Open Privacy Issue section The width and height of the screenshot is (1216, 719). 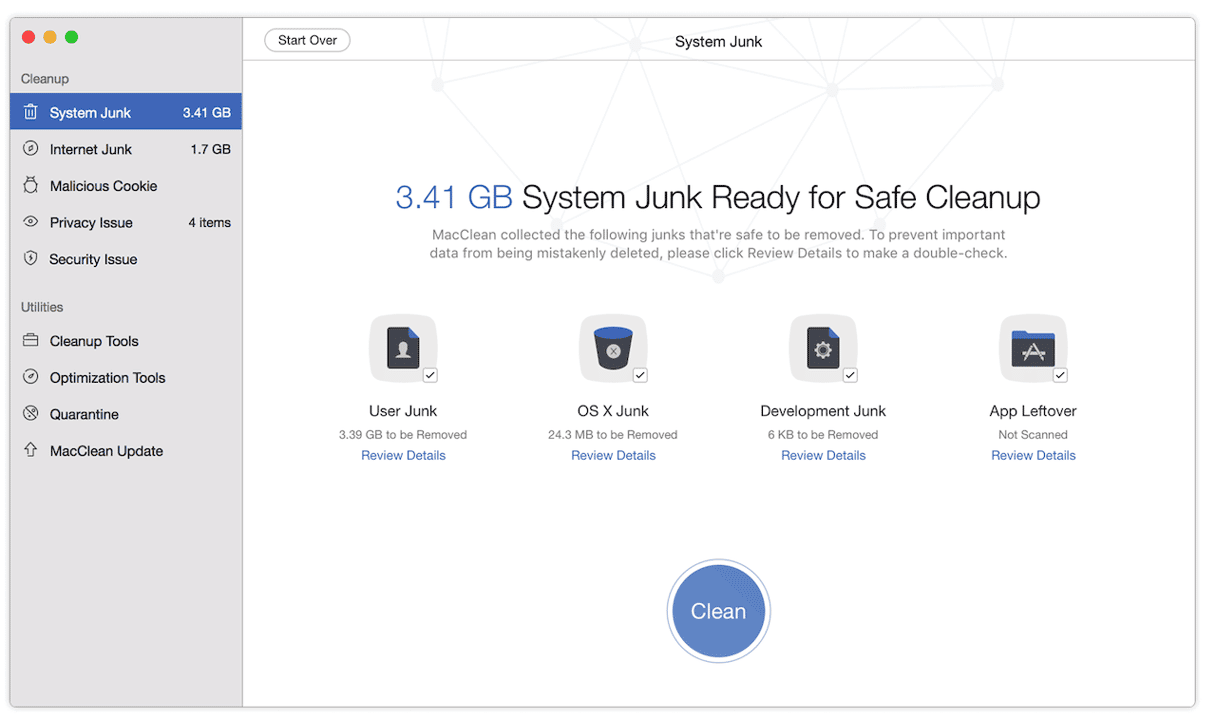point(126,222)
